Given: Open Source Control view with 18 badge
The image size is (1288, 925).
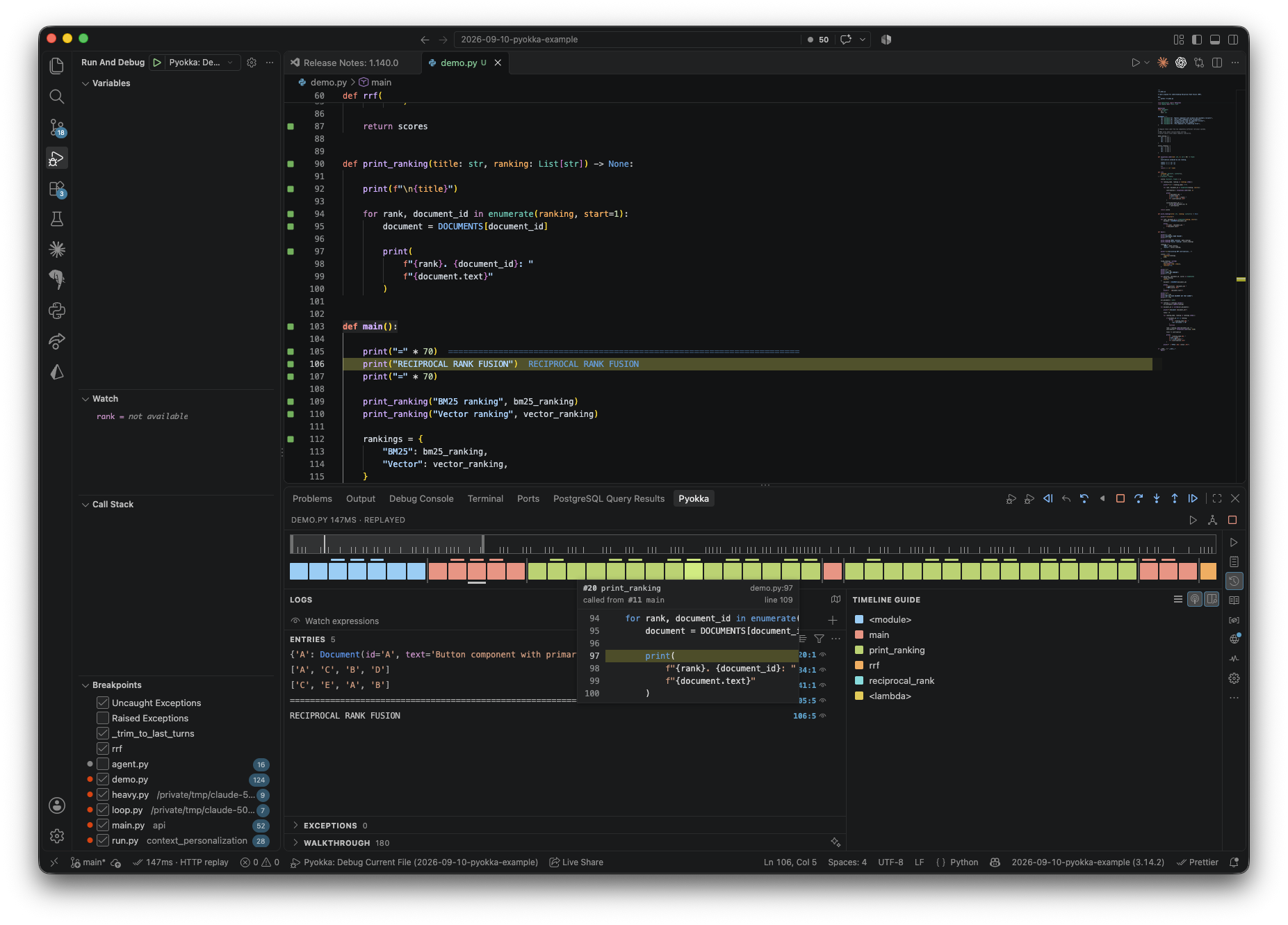Looking at the screenshot, I should [x=57, y=127].
